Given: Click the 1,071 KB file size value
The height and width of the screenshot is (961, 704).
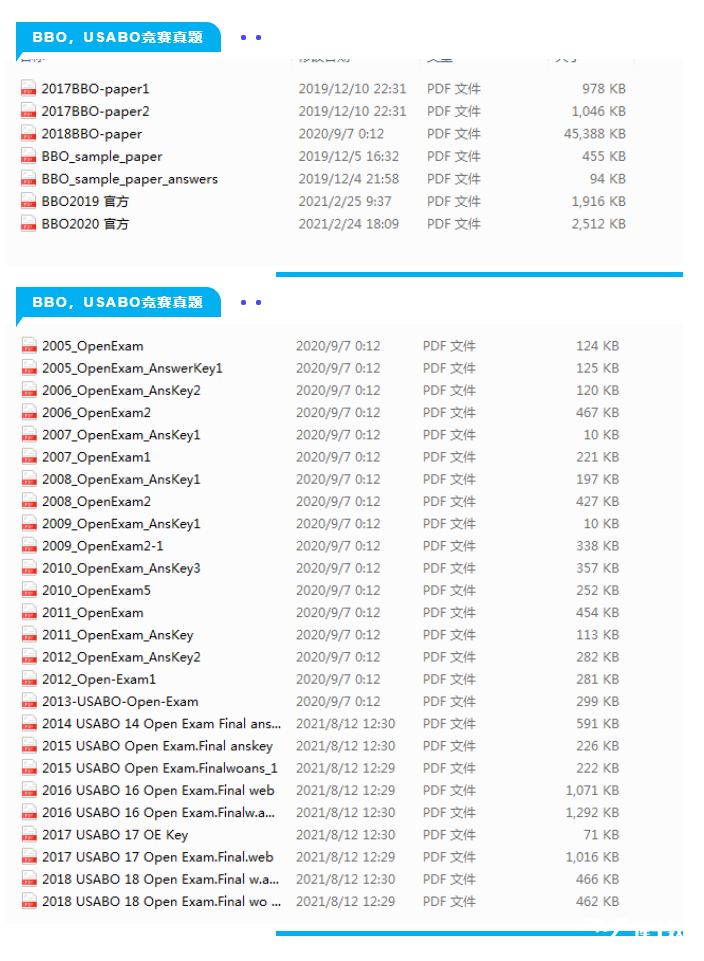Looking at the screenshot, I should tap(592, 791).
